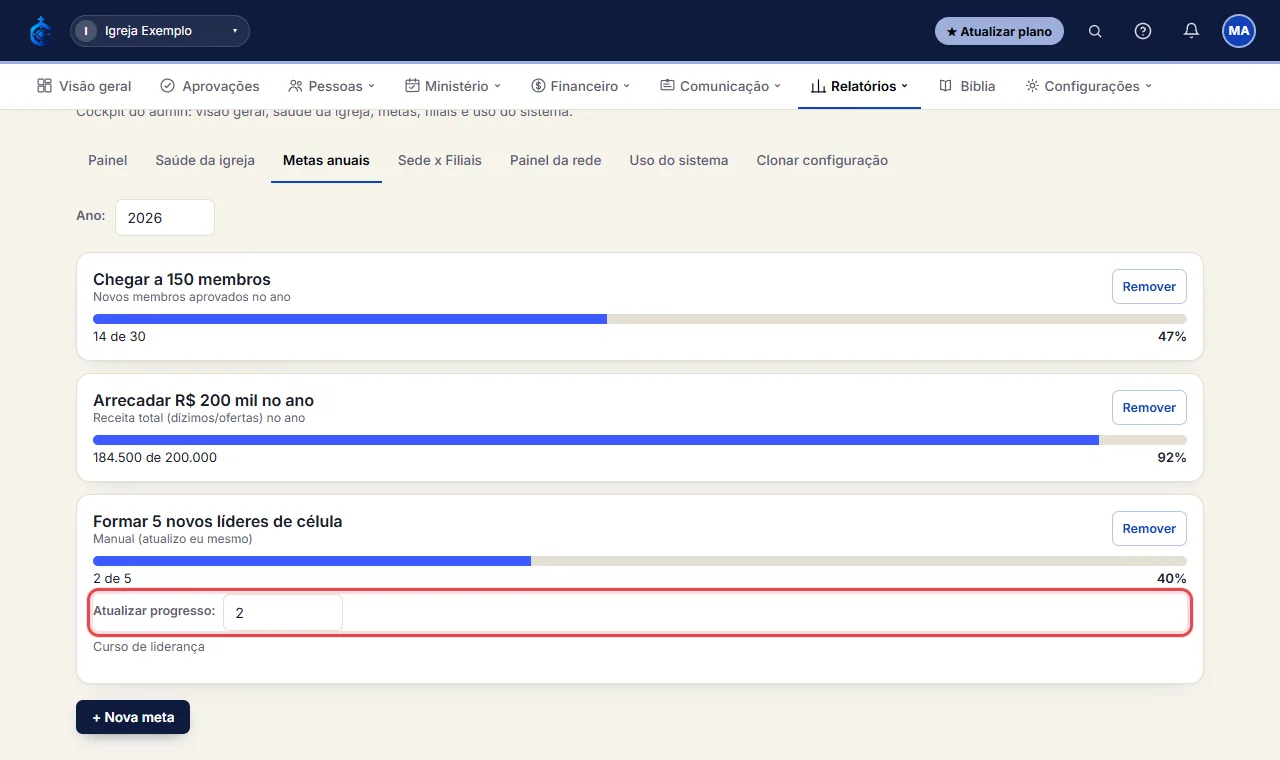1280x760 pixels.
Task: Remove the Formar 5 novos líderes goal
Action: pyautogui.click(x=1149, y=528)
